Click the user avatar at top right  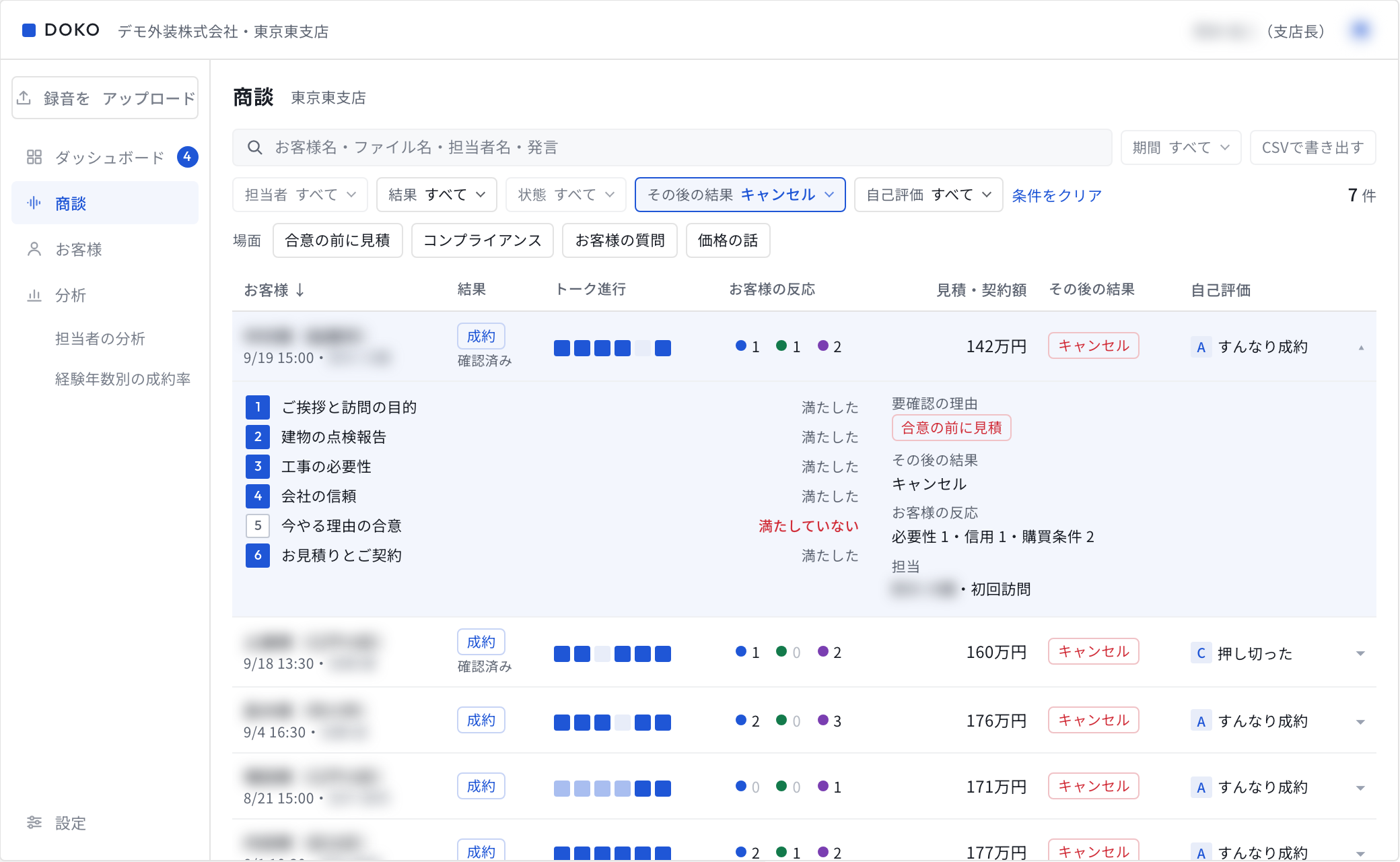(x=1361, y=30)
